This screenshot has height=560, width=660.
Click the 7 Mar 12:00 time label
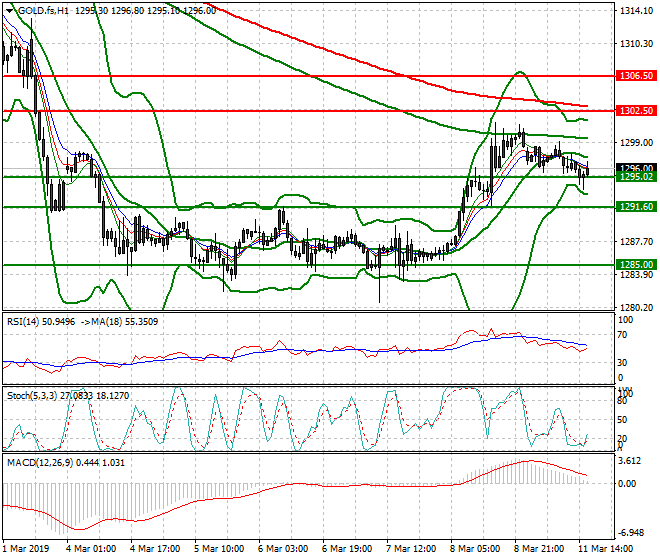point(411,549)
